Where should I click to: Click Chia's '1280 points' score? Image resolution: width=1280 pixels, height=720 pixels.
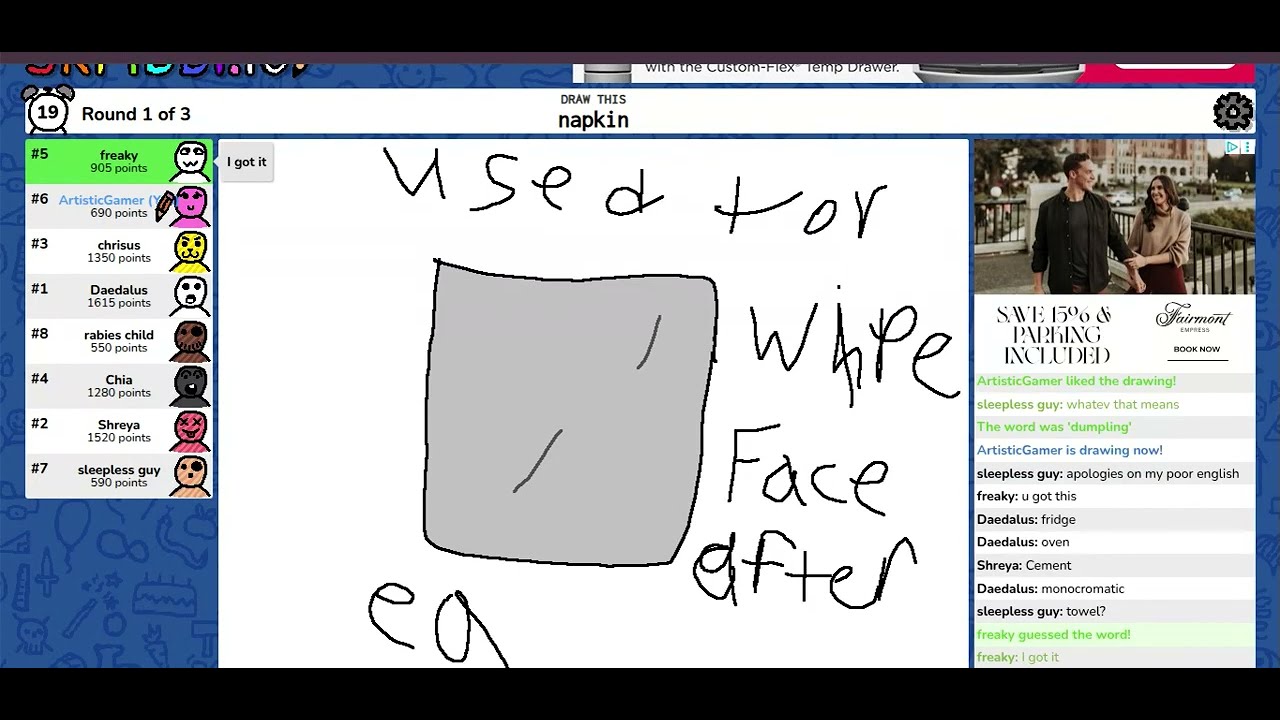pos(119,393)
